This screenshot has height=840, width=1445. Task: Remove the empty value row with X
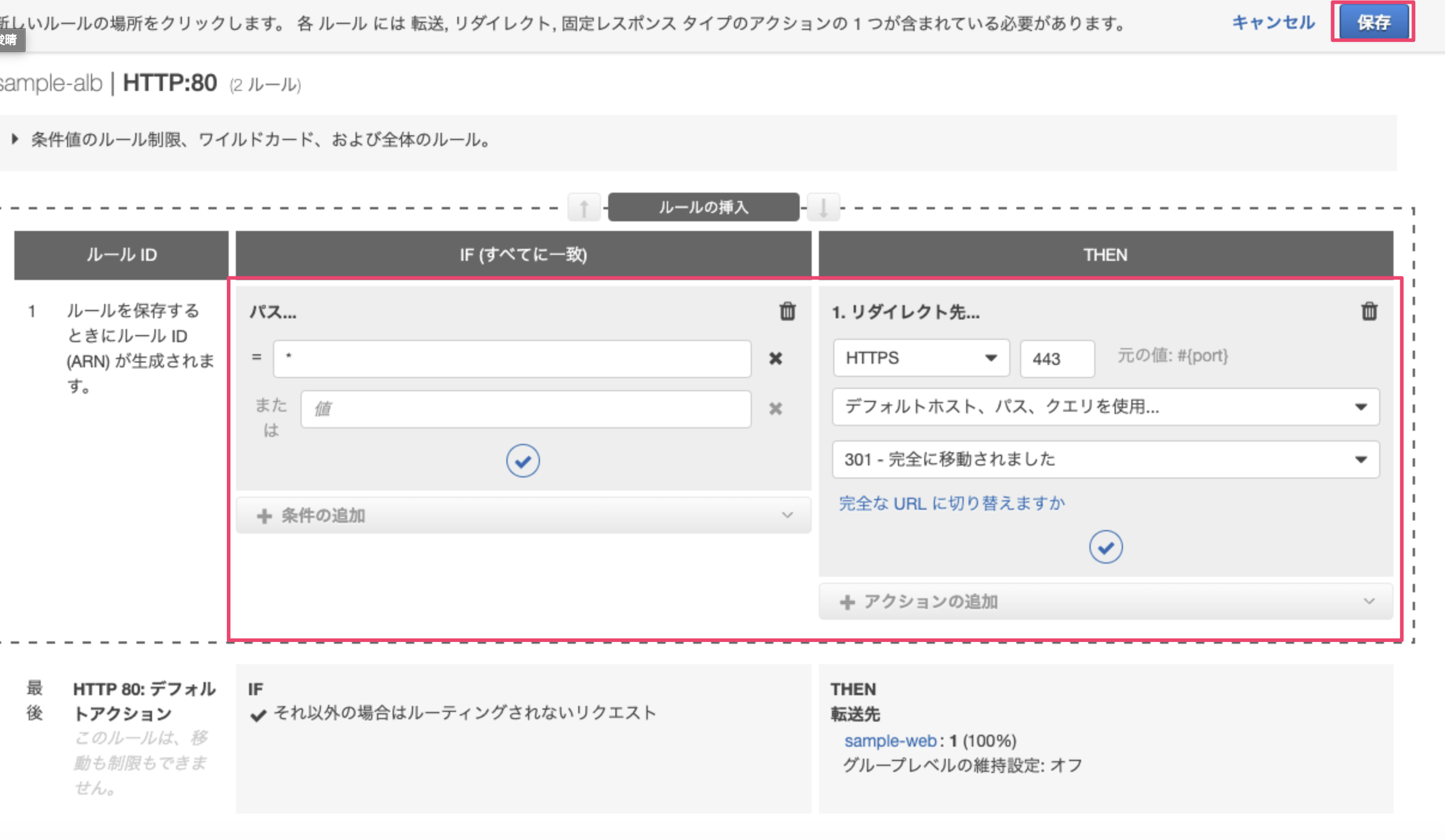click(x=775, y=409)
